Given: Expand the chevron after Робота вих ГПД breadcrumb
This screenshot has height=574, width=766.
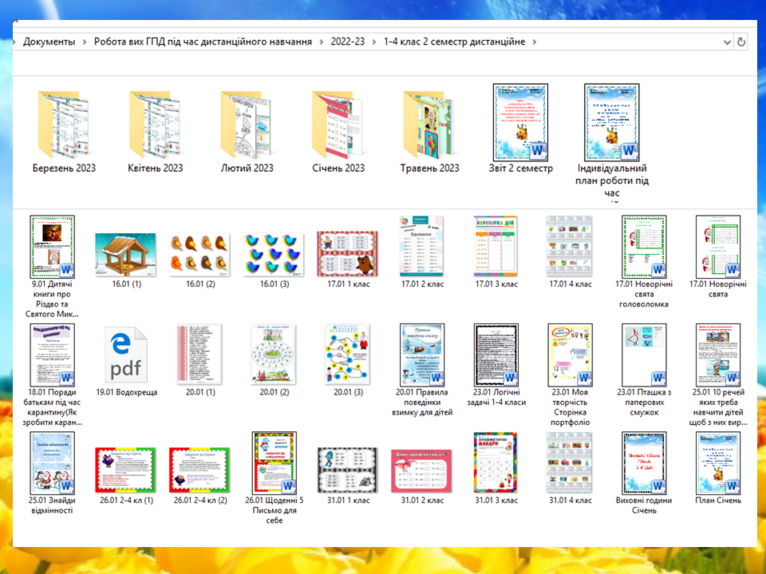Looking at the screenshot, I should point(321,42).
